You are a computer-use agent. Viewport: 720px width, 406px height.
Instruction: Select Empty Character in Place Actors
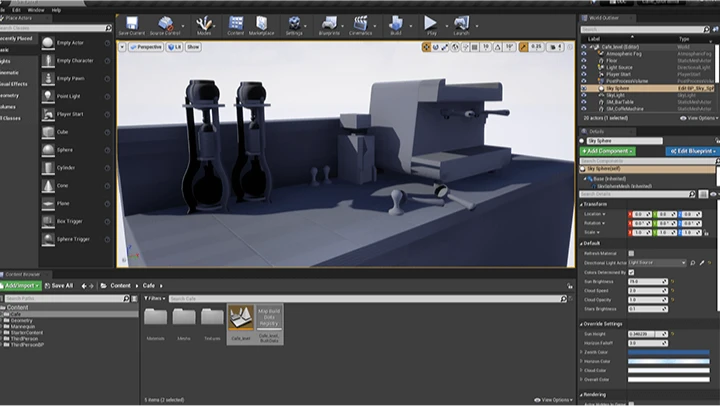pos(76,61)
